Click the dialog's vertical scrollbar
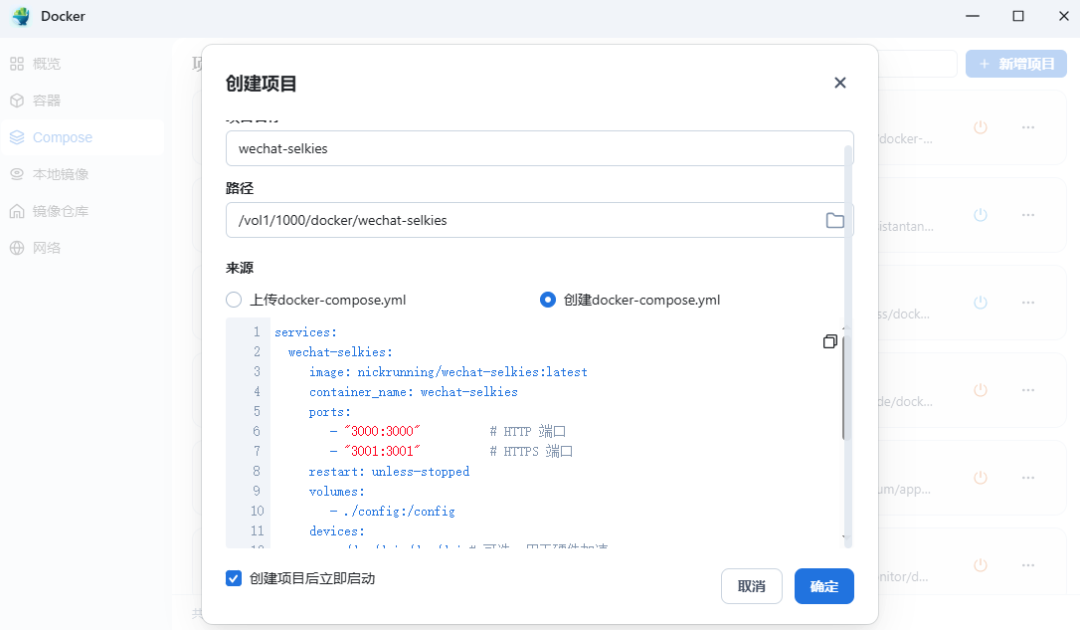The height and width of the screenshot is (630, 1080). pos(849,346)
